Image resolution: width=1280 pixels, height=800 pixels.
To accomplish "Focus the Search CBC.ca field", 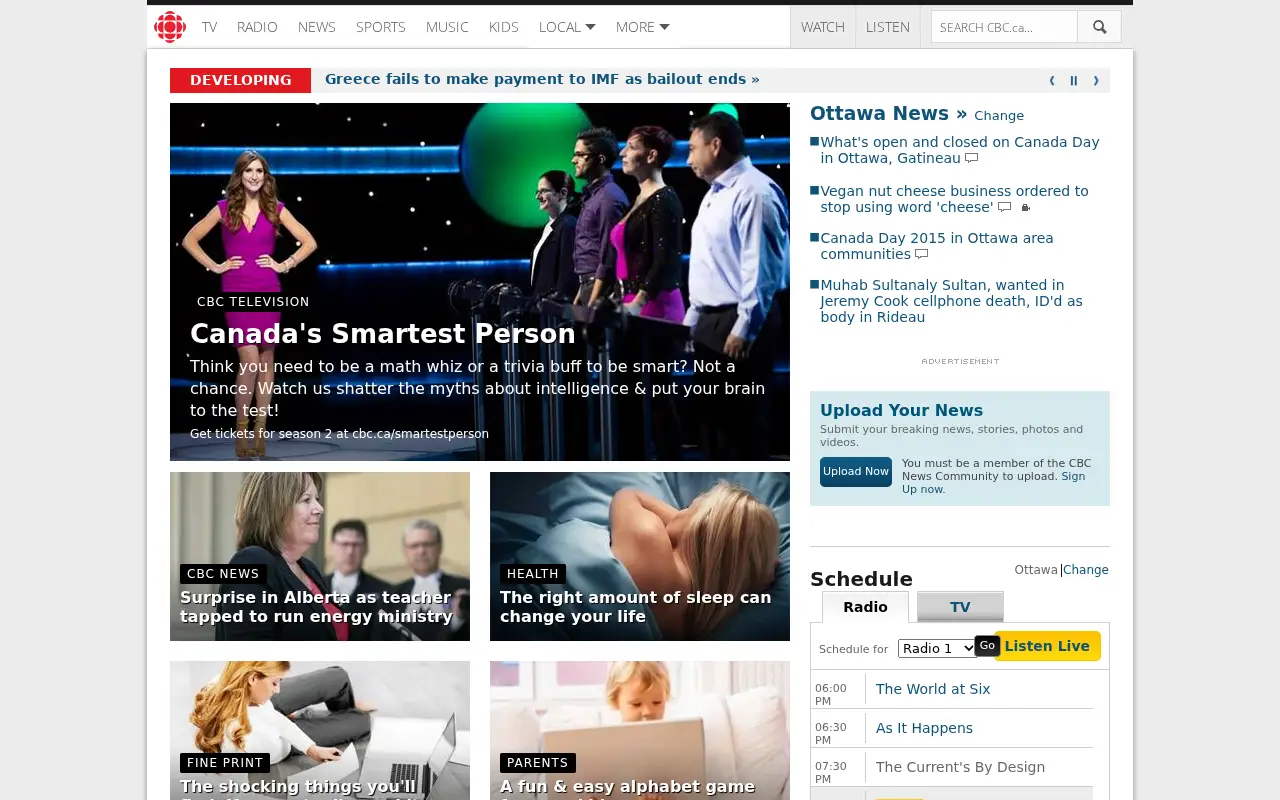I will (1004, 27).
